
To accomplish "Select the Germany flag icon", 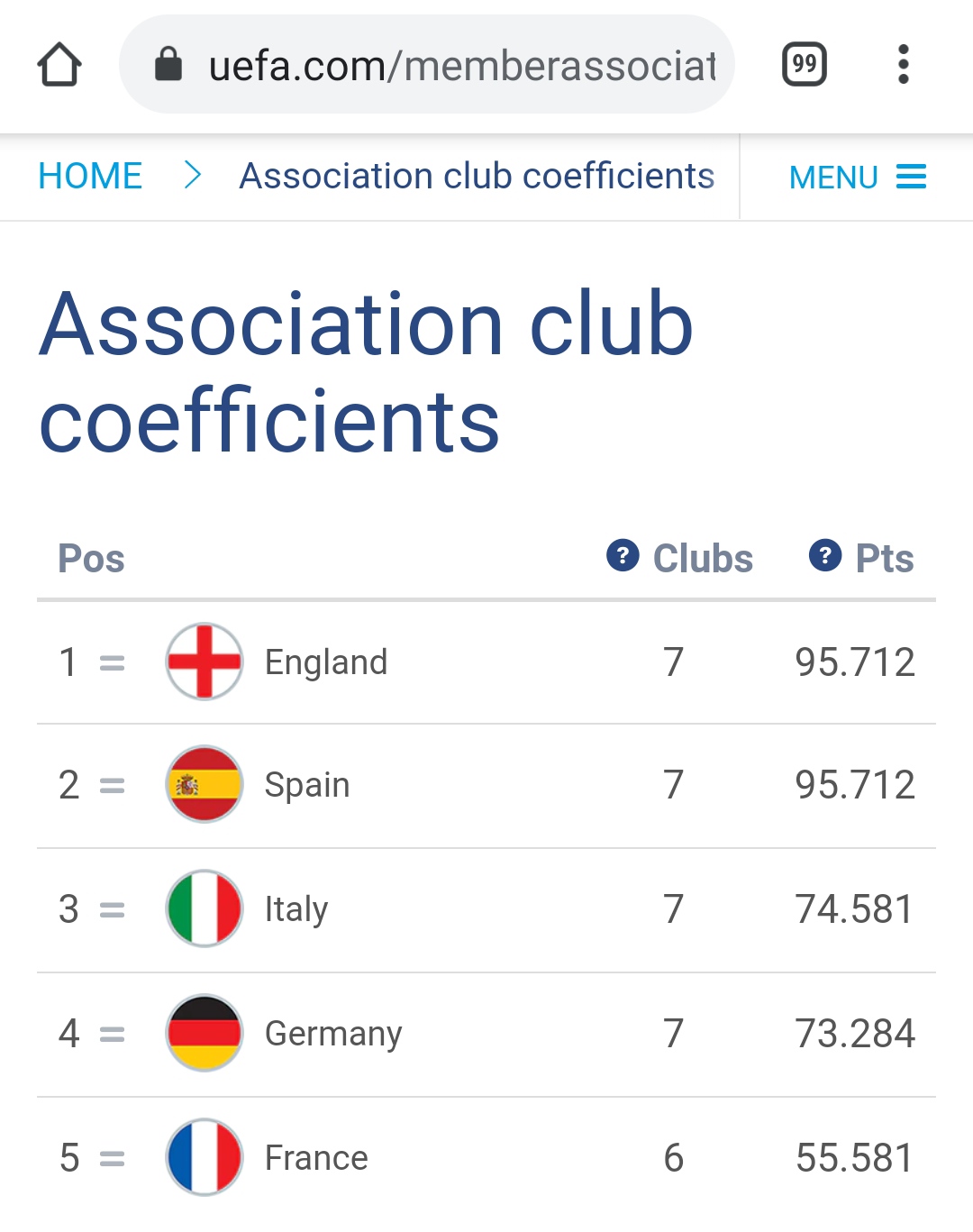I will click(x=205, y=1033).
